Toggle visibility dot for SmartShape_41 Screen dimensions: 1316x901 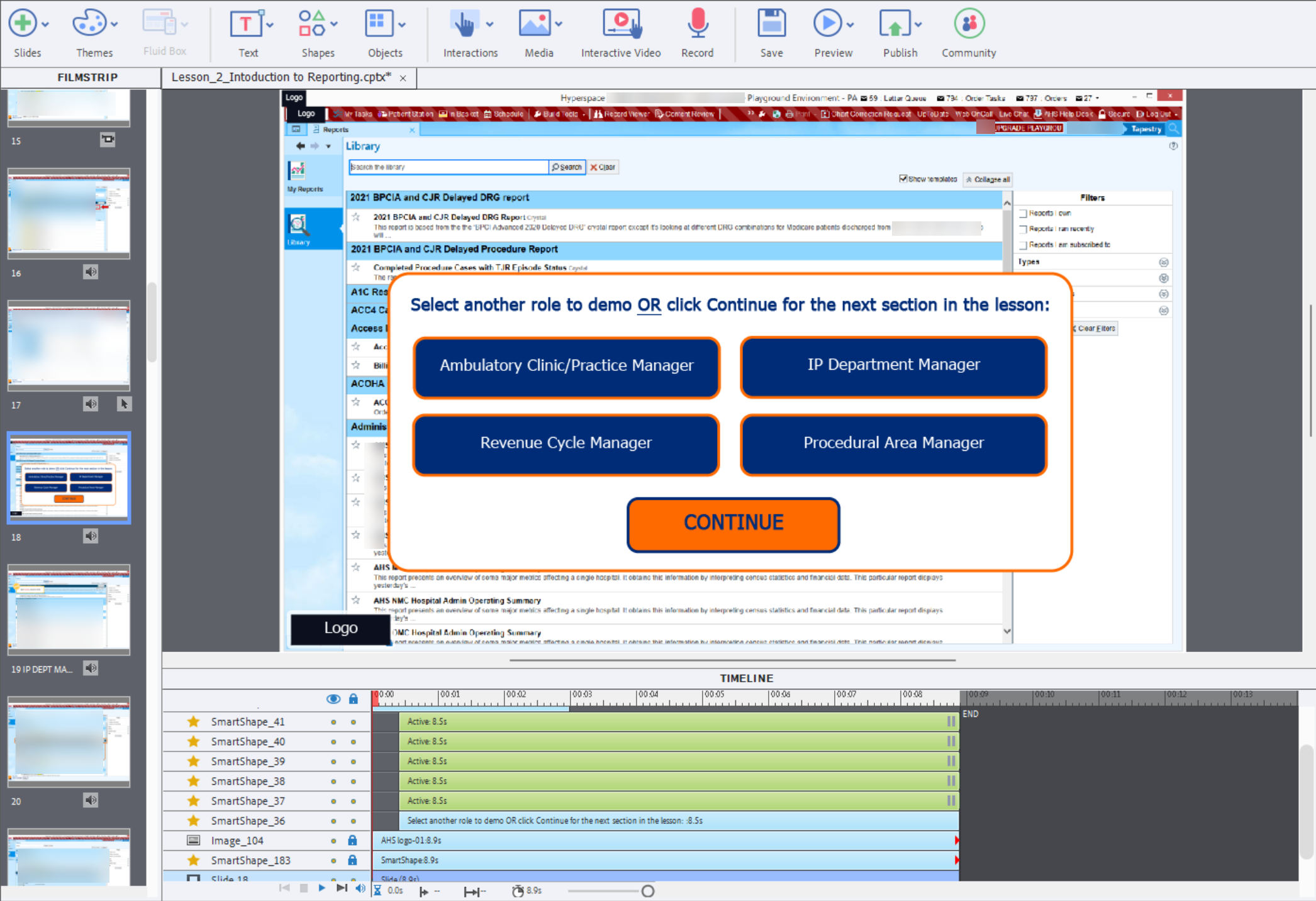(x=333, y=722)
